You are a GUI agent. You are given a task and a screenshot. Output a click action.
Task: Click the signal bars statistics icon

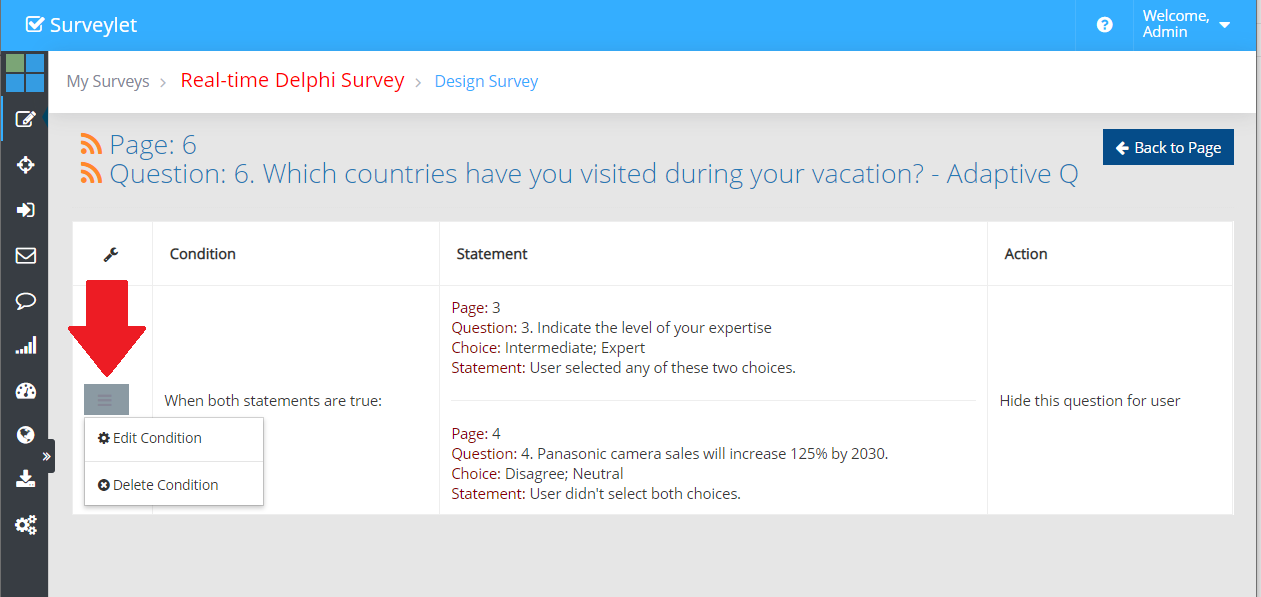[x=26, y=346]
